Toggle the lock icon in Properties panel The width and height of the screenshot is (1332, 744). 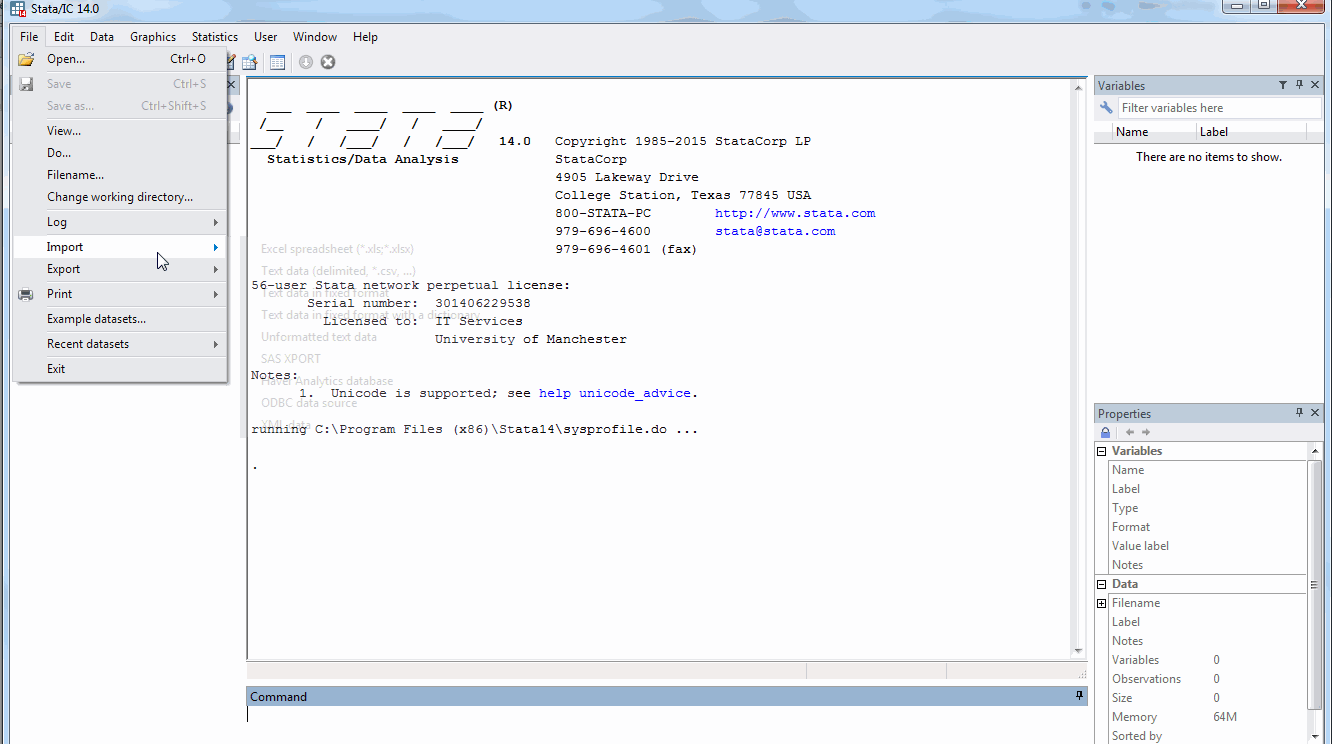[x=1105, y=432]
